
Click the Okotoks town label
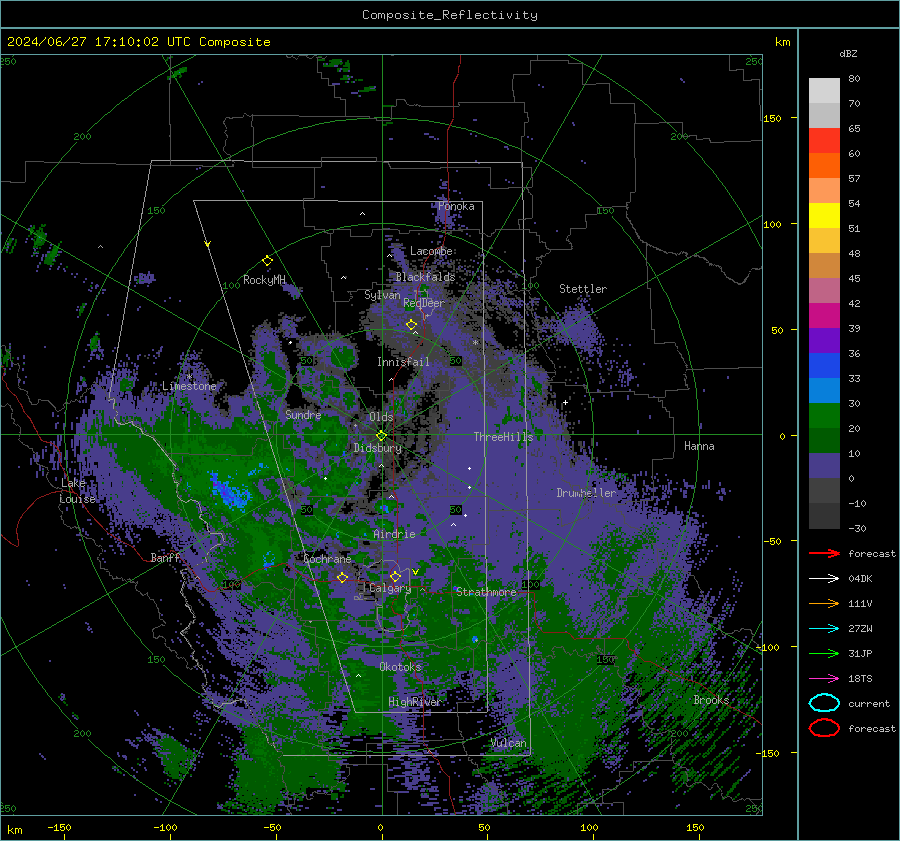click(x=400, y=667)
